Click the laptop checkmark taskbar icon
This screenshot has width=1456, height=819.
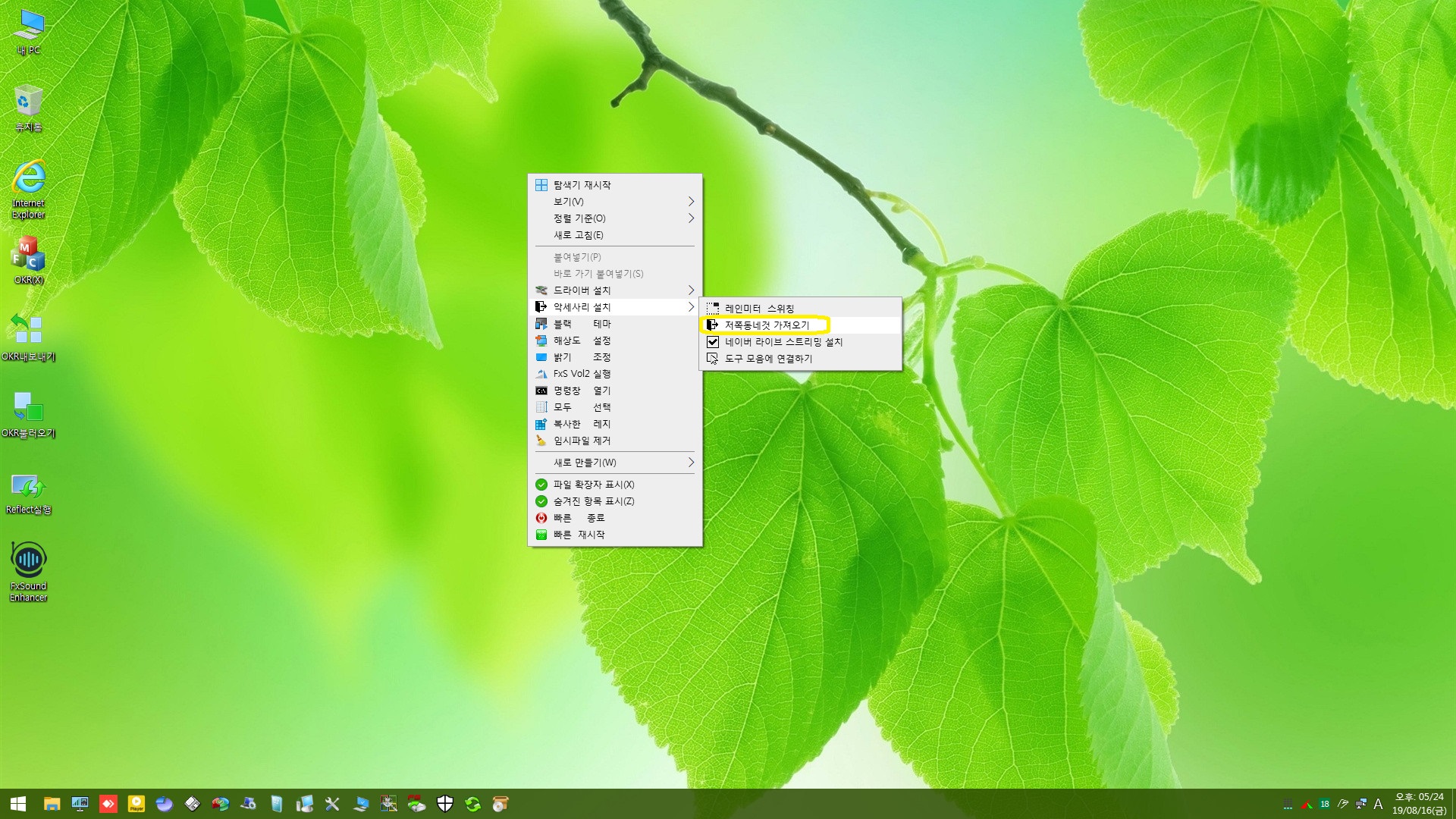click(x=361, y=804)
